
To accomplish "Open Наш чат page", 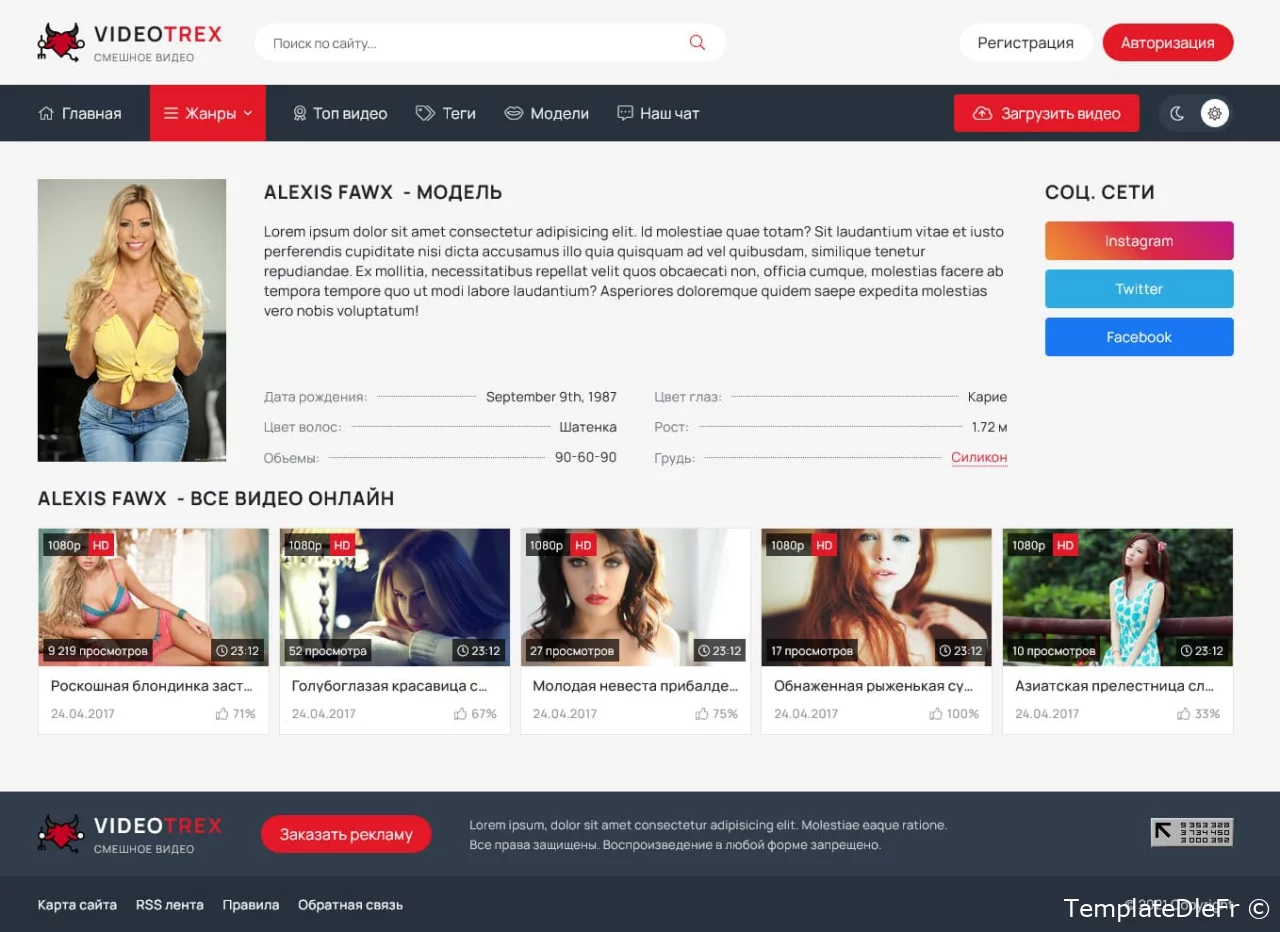I will tap(658, 114).
